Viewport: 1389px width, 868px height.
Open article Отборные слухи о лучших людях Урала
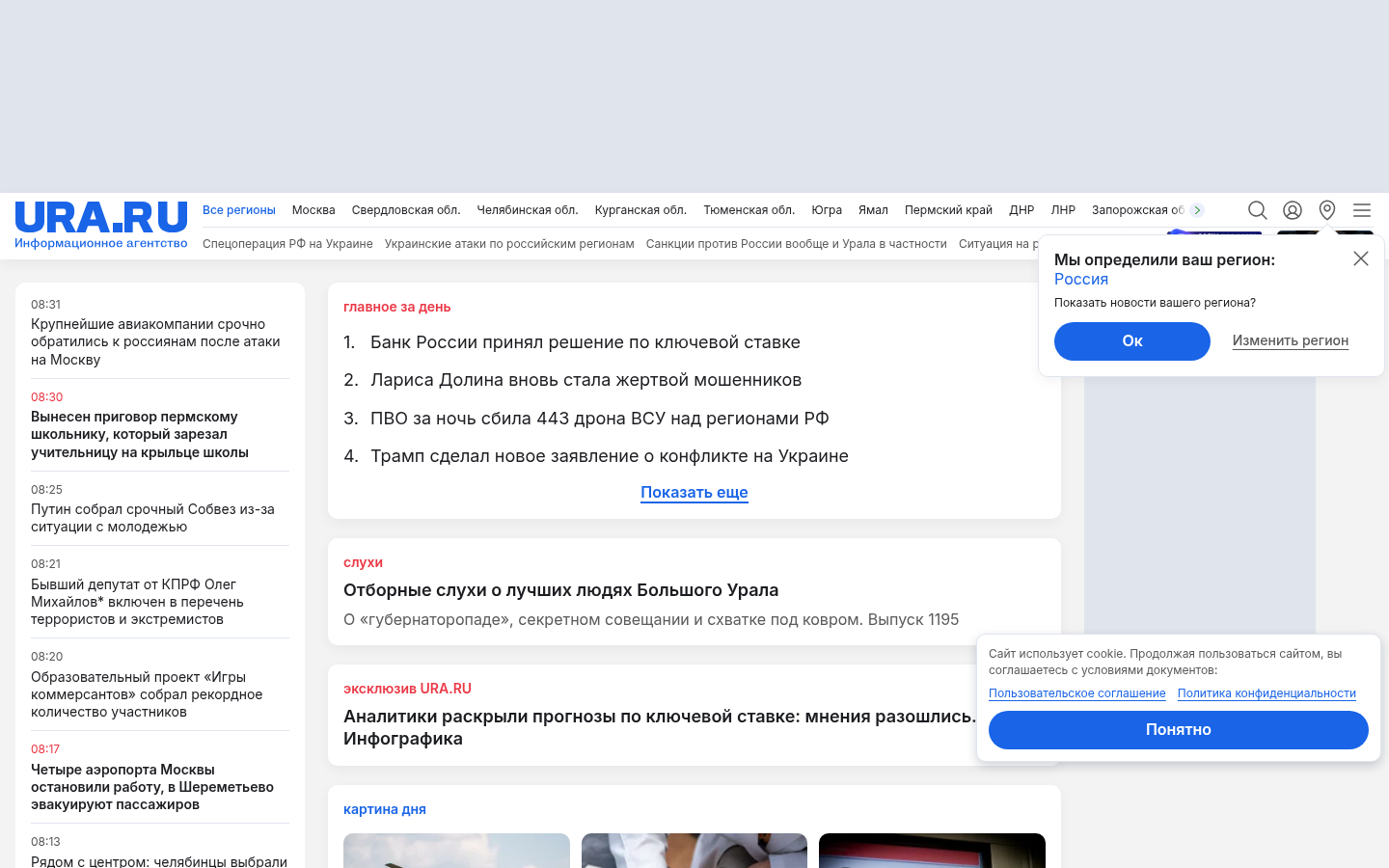(x=561, y=590)
